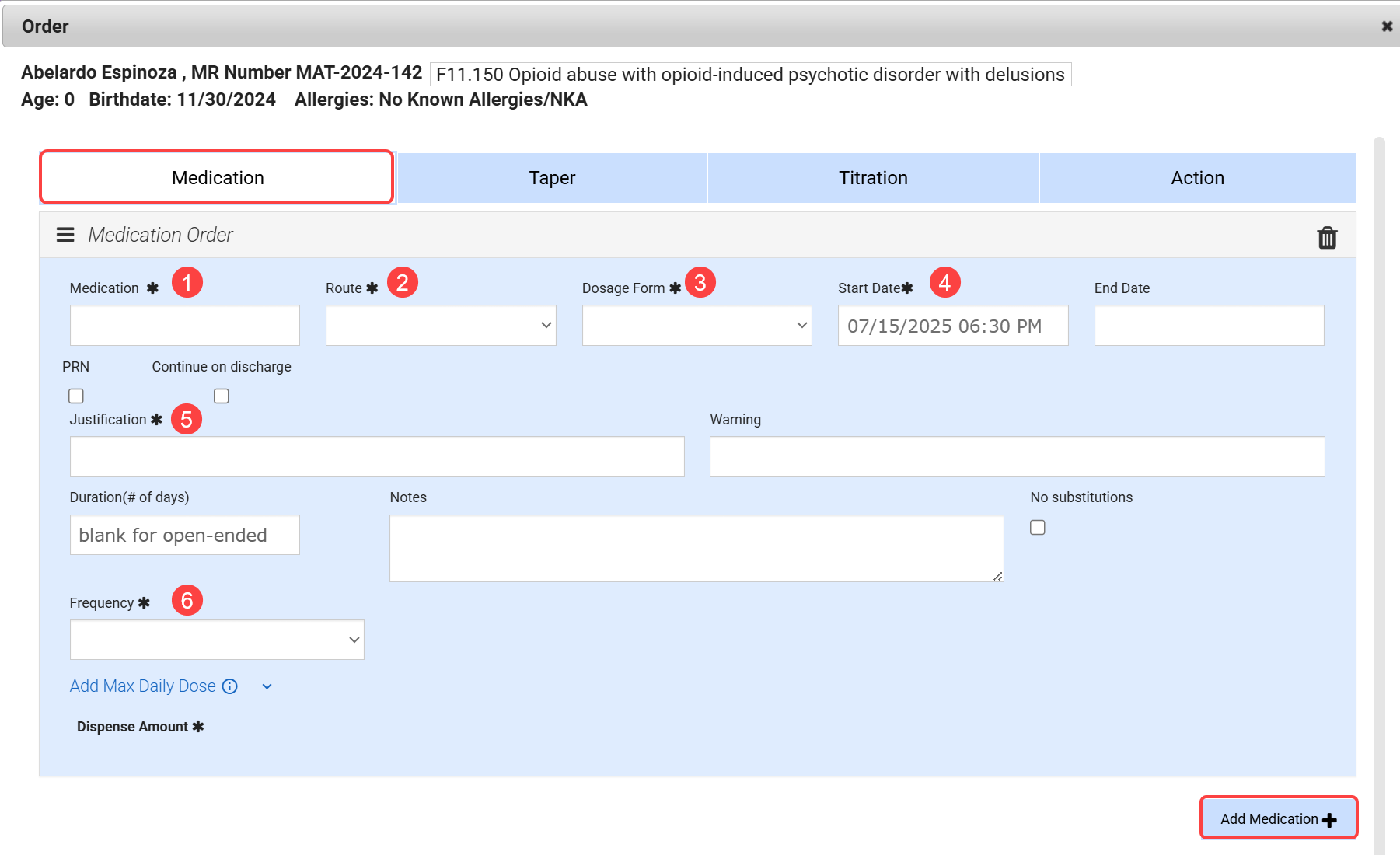Check the Continue on discharge box

pos(222,396)
